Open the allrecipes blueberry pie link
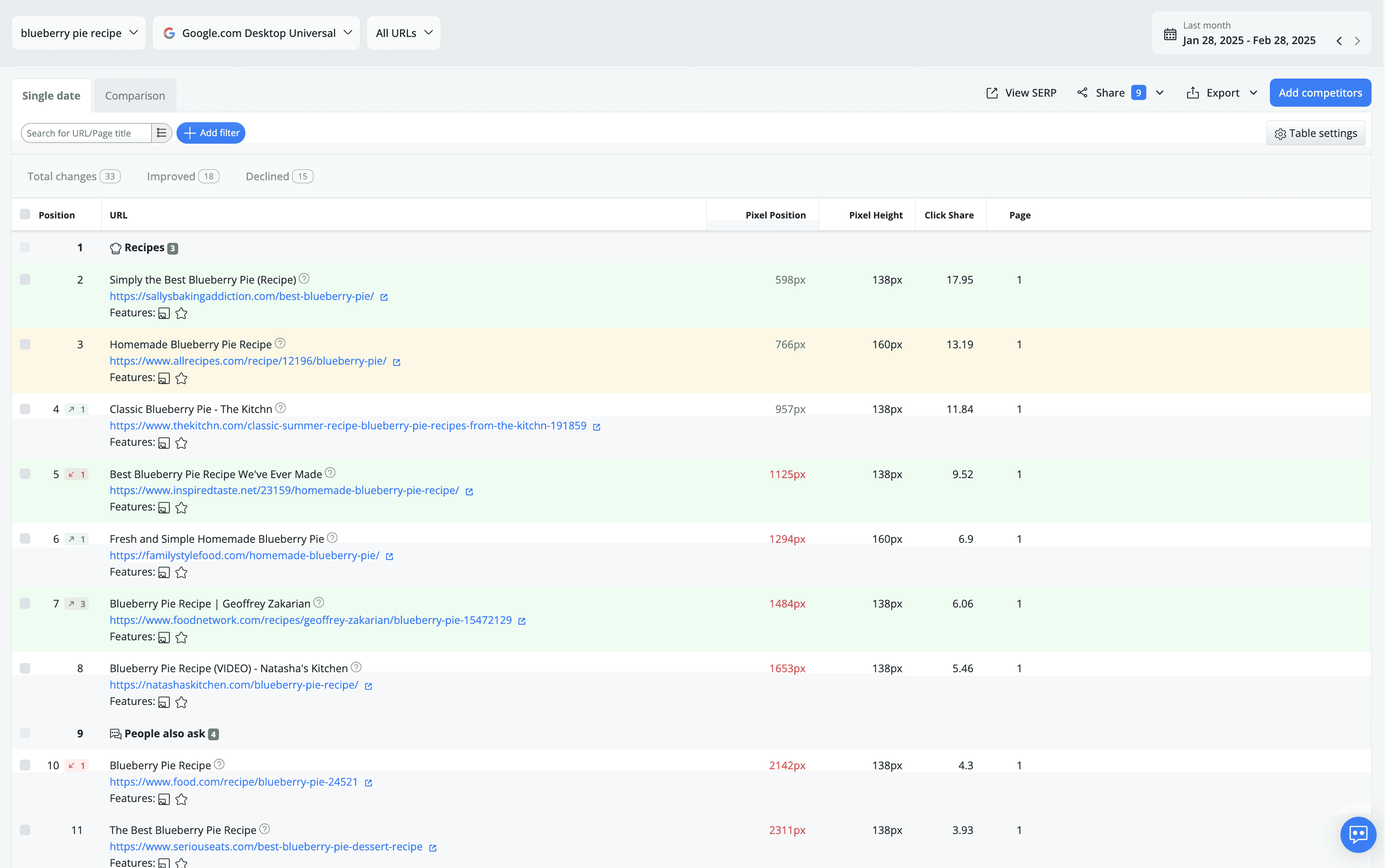Viewport: 1385px width, 868px height. [x=248, y=361]
